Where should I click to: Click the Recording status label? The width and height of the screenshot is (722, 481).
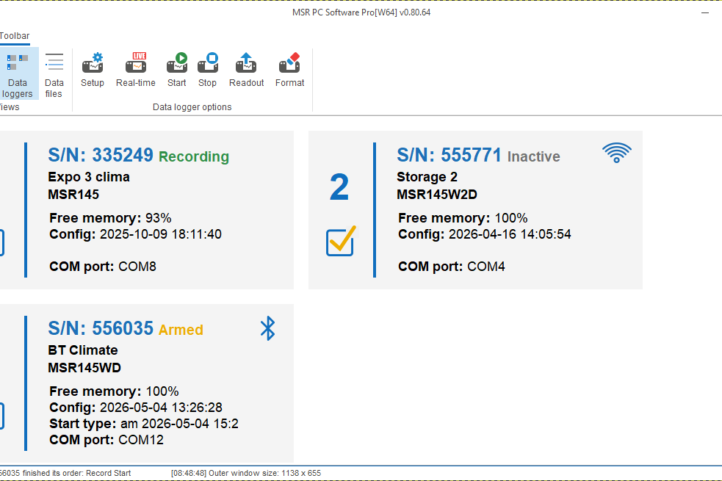pyautogui.click(x=194, y=156)
